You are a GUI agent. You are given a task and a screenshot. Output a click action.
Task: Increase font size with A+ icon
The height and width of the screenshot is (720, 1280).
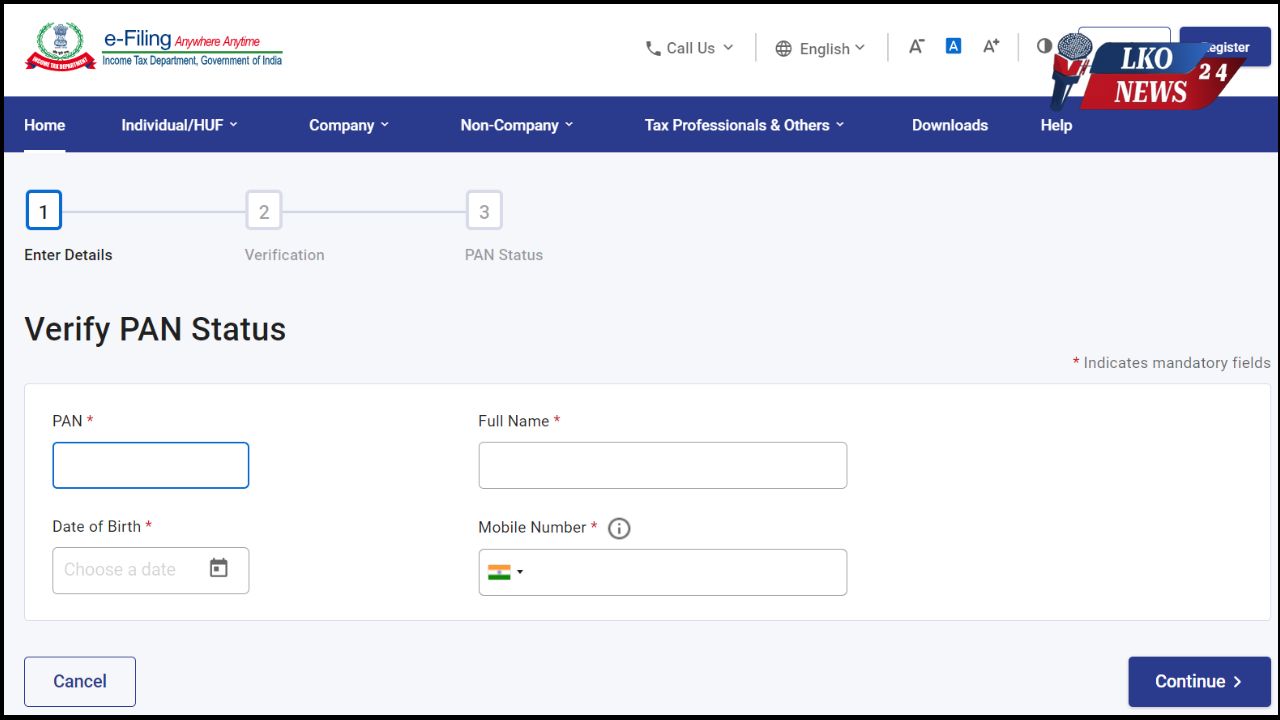coord(991,46)
